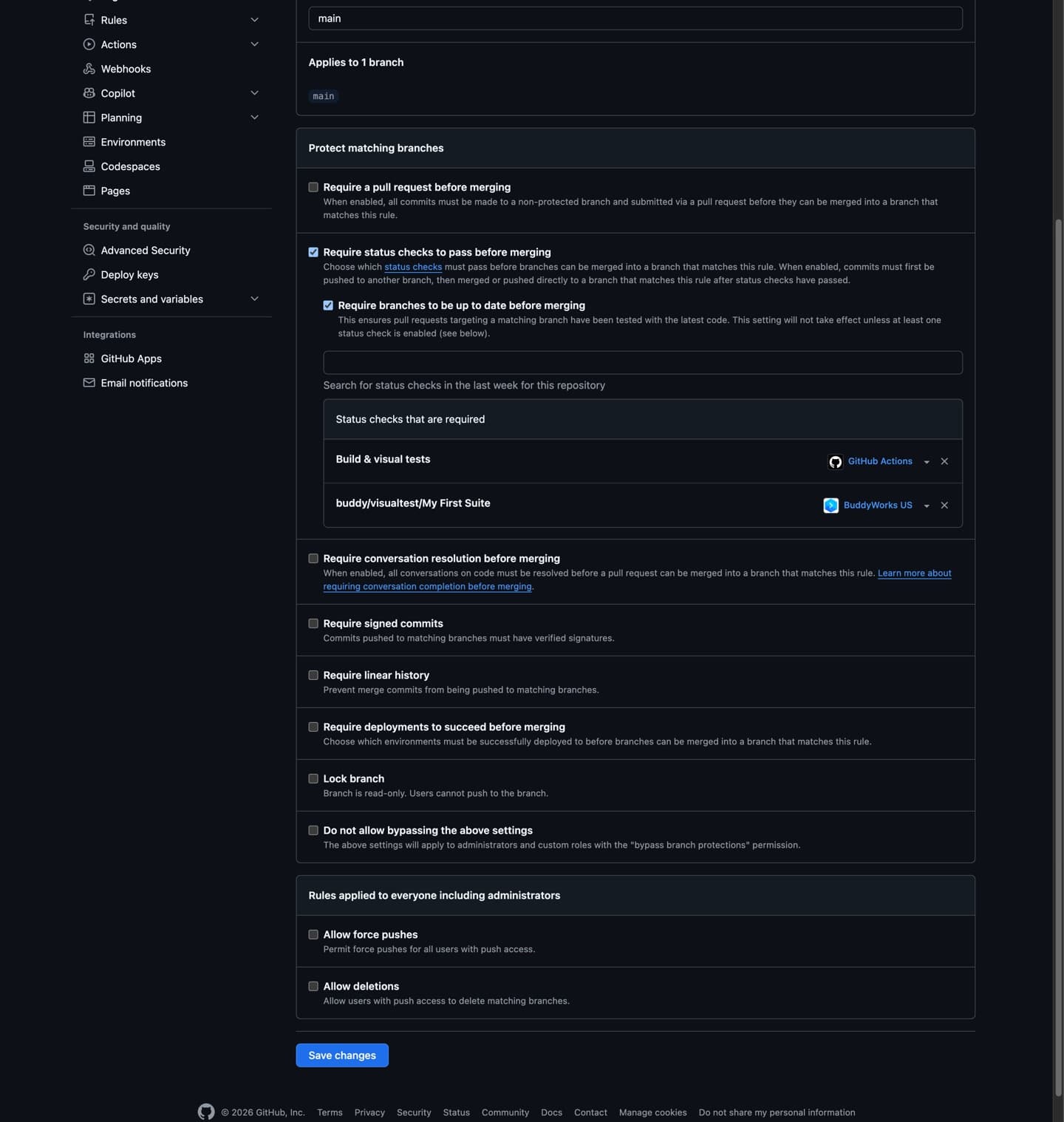Uncheck Require branches to be up to date

point(328,306)
